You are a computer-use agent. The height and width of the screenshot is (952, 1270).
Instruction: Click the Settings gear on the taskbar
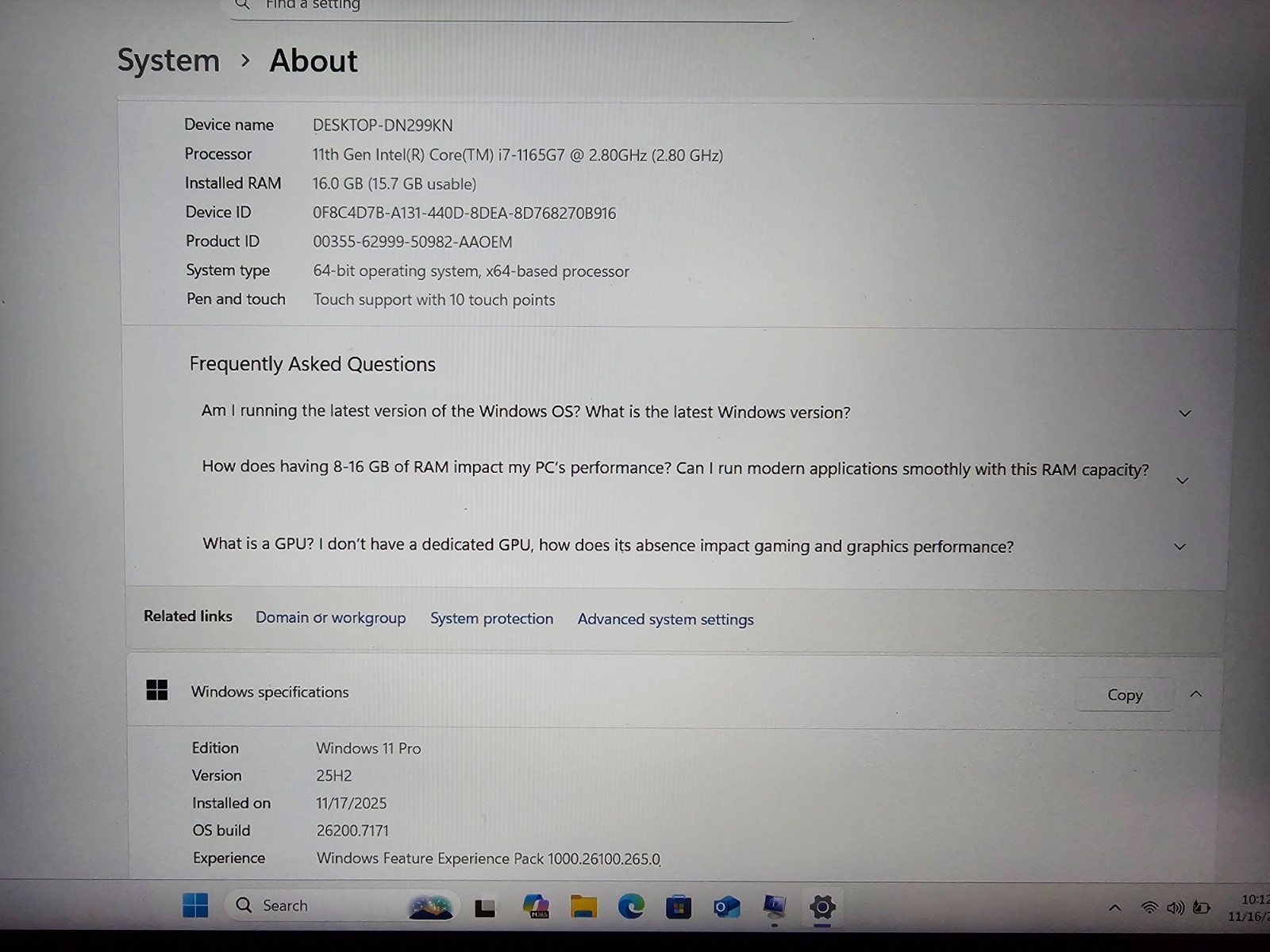822,907
